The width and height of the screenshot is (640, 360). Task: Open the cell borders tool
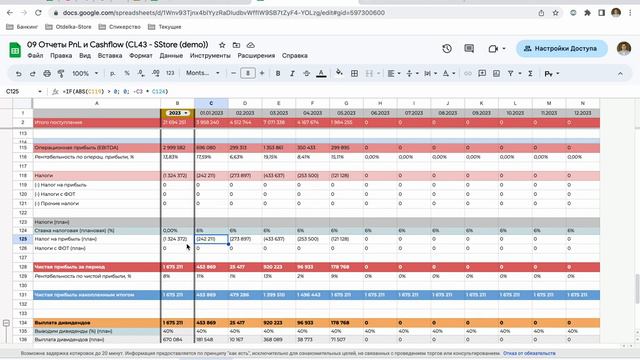tap(354, 73)
